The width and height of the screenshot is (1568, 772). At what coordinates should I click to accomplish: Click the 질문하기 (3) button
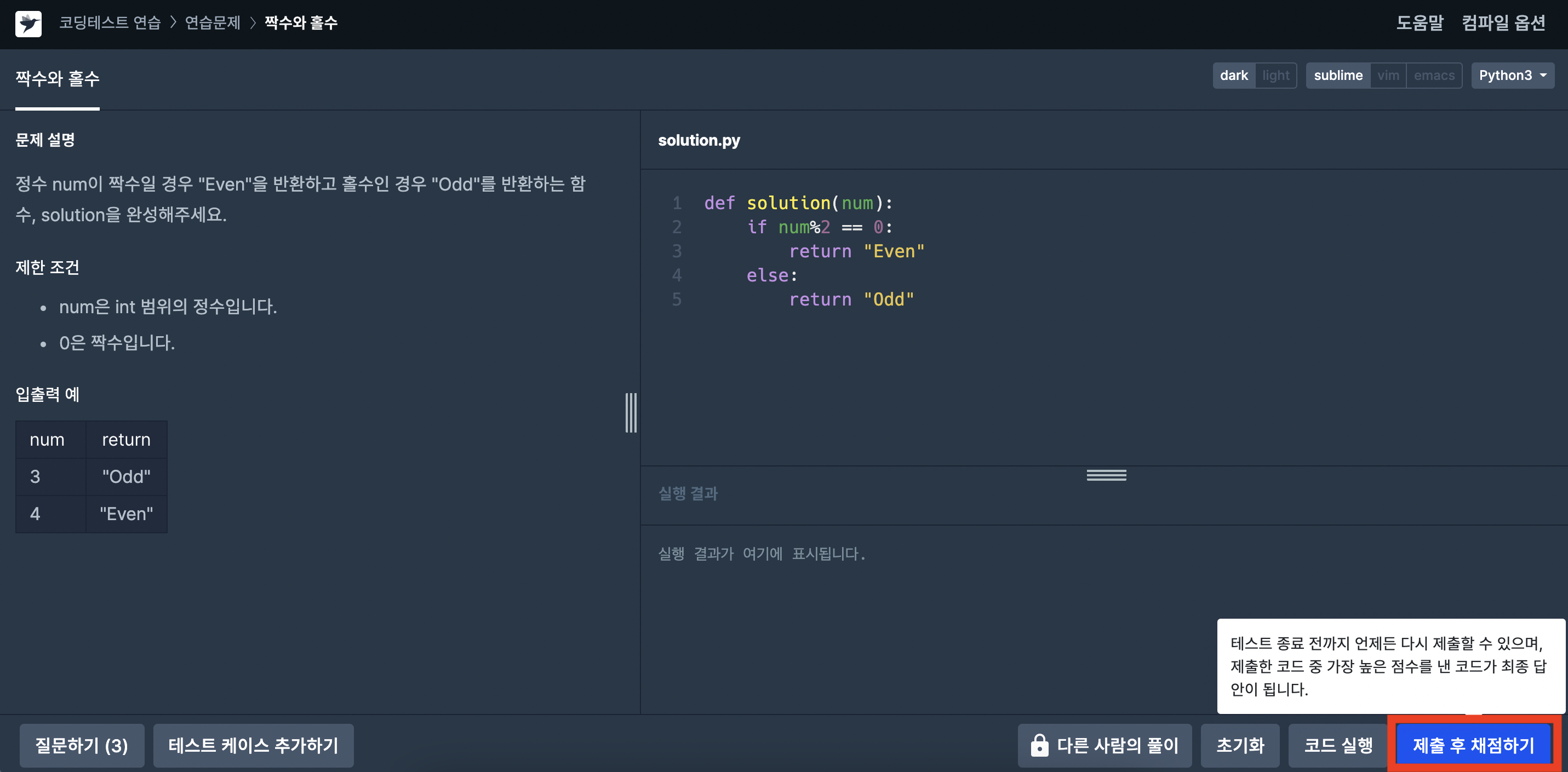(82, 745)
